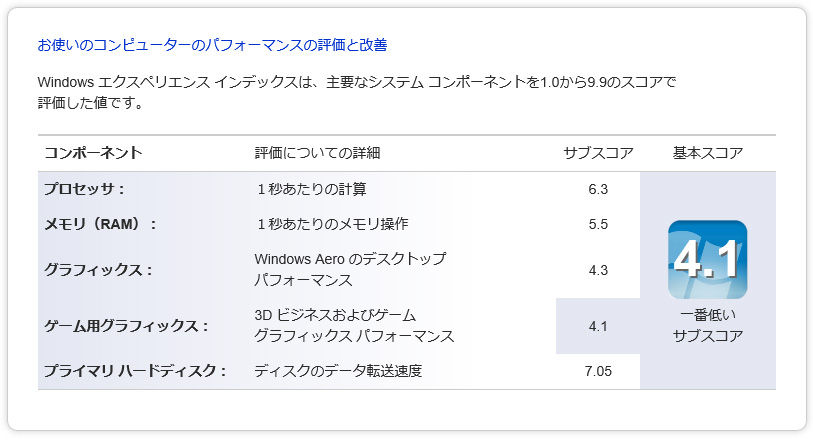Select the プロセッサ component row label

(x=84, y=188)
